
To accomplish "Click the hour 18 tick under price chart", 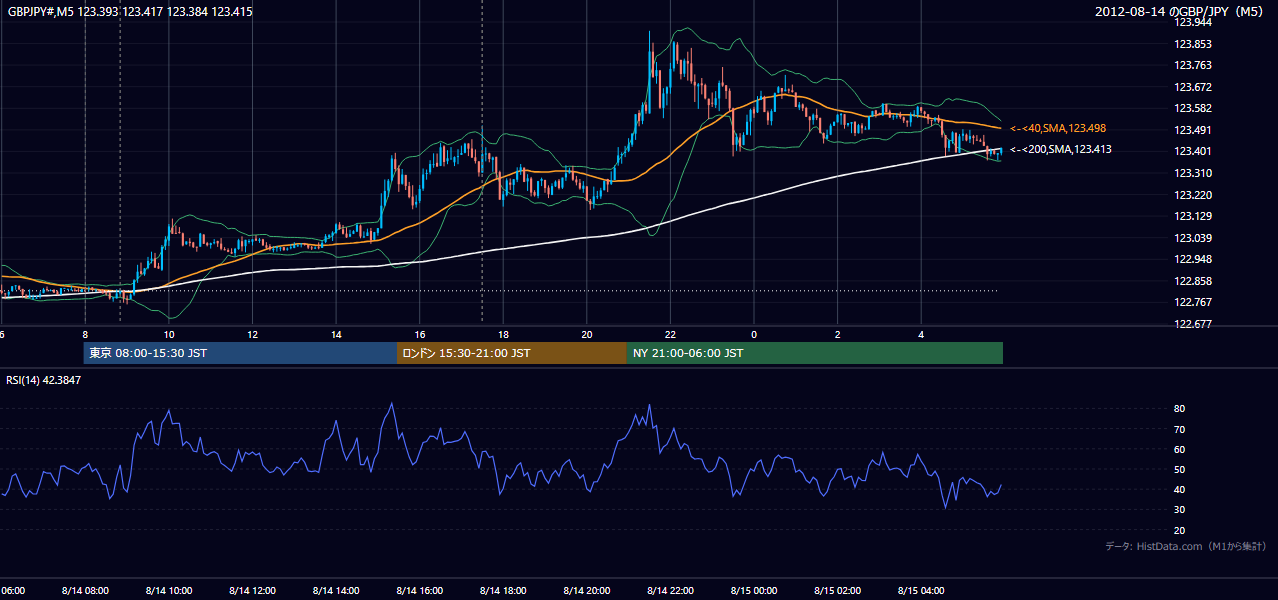I will click(503, 334).
